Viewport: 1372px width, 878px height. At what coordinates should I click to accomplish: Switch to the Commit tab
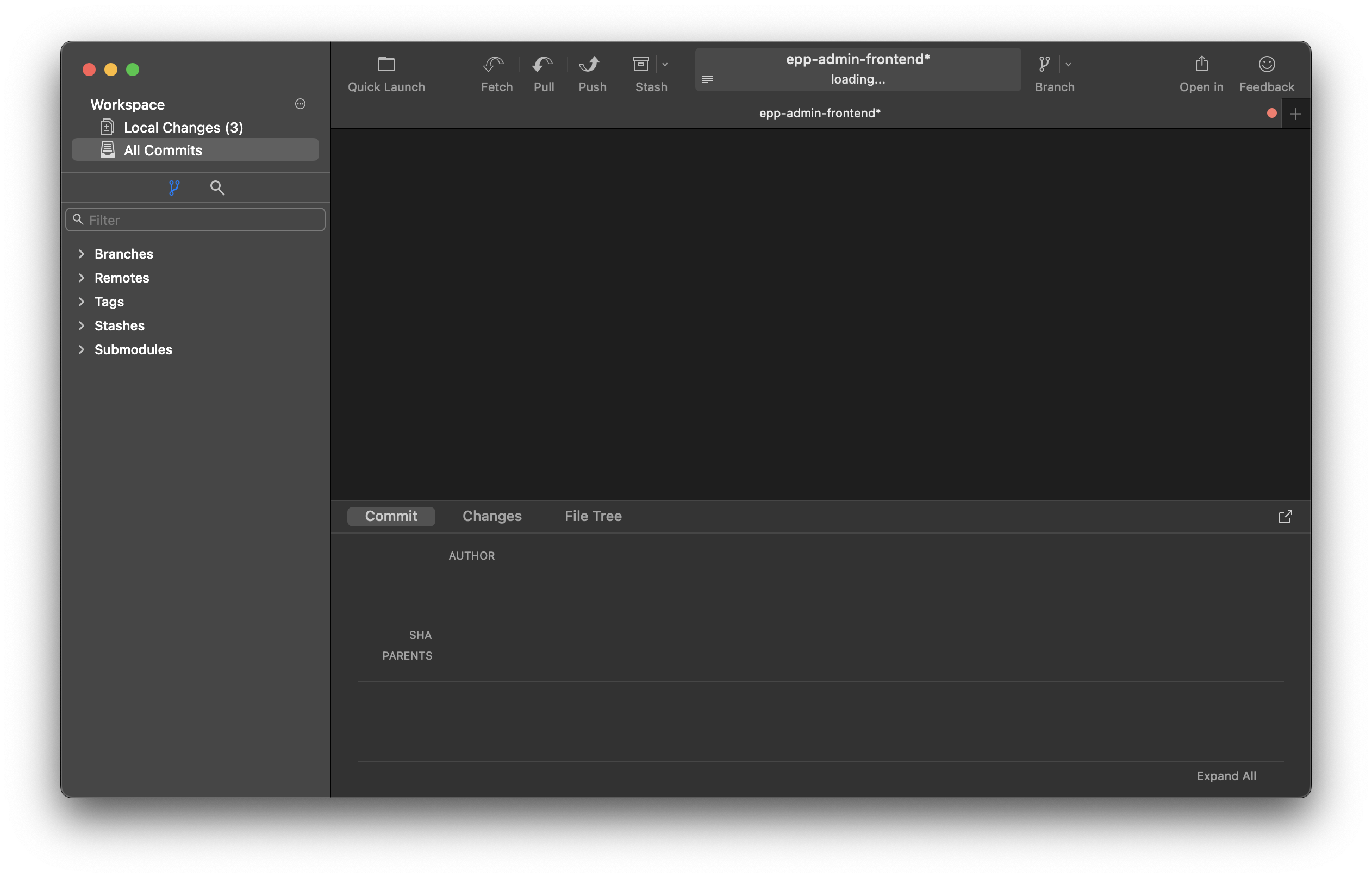[391, 516]
